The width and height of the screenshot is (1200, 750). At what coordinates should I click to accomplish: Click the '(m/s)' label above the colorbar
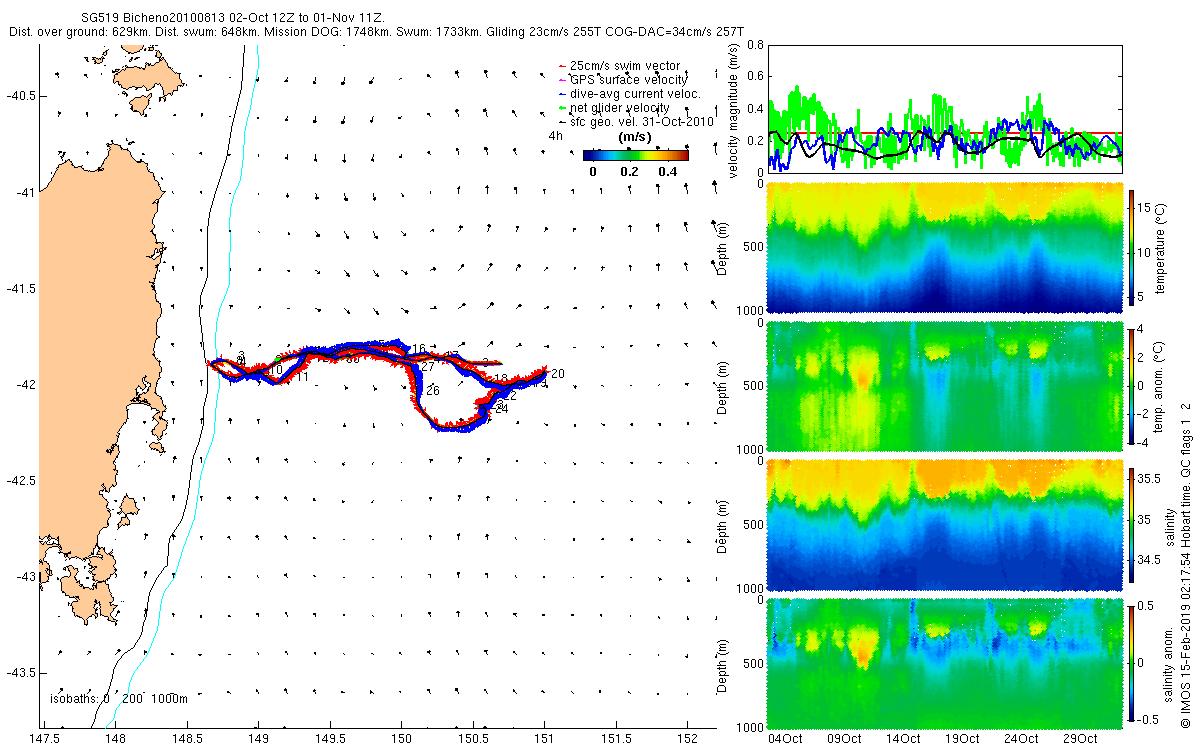pos(636,137)
